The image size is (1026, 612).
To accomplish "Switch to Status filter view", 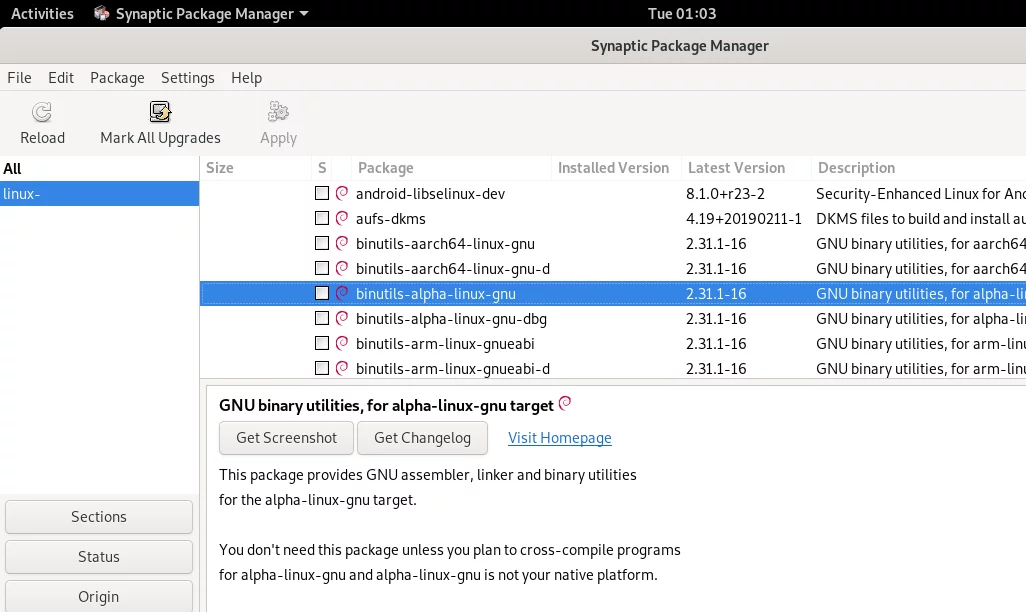I will pos(99,557).
